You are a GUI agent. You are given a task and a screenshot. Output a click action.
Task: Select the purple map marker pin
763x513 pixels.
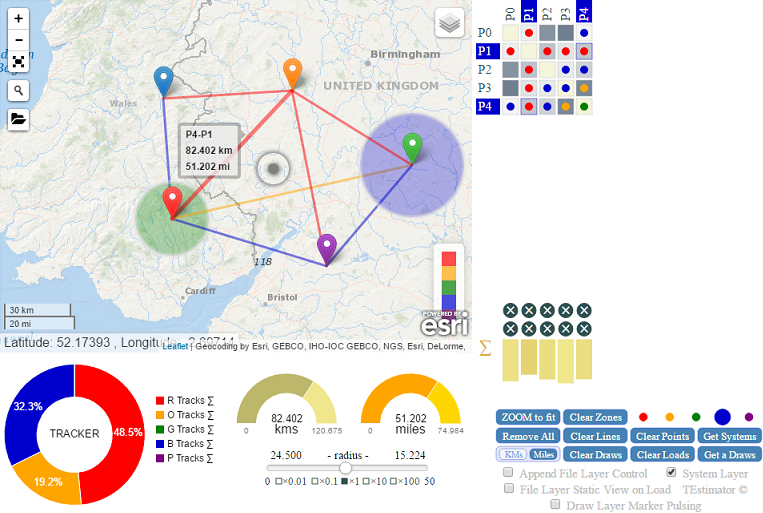point(327,247)
